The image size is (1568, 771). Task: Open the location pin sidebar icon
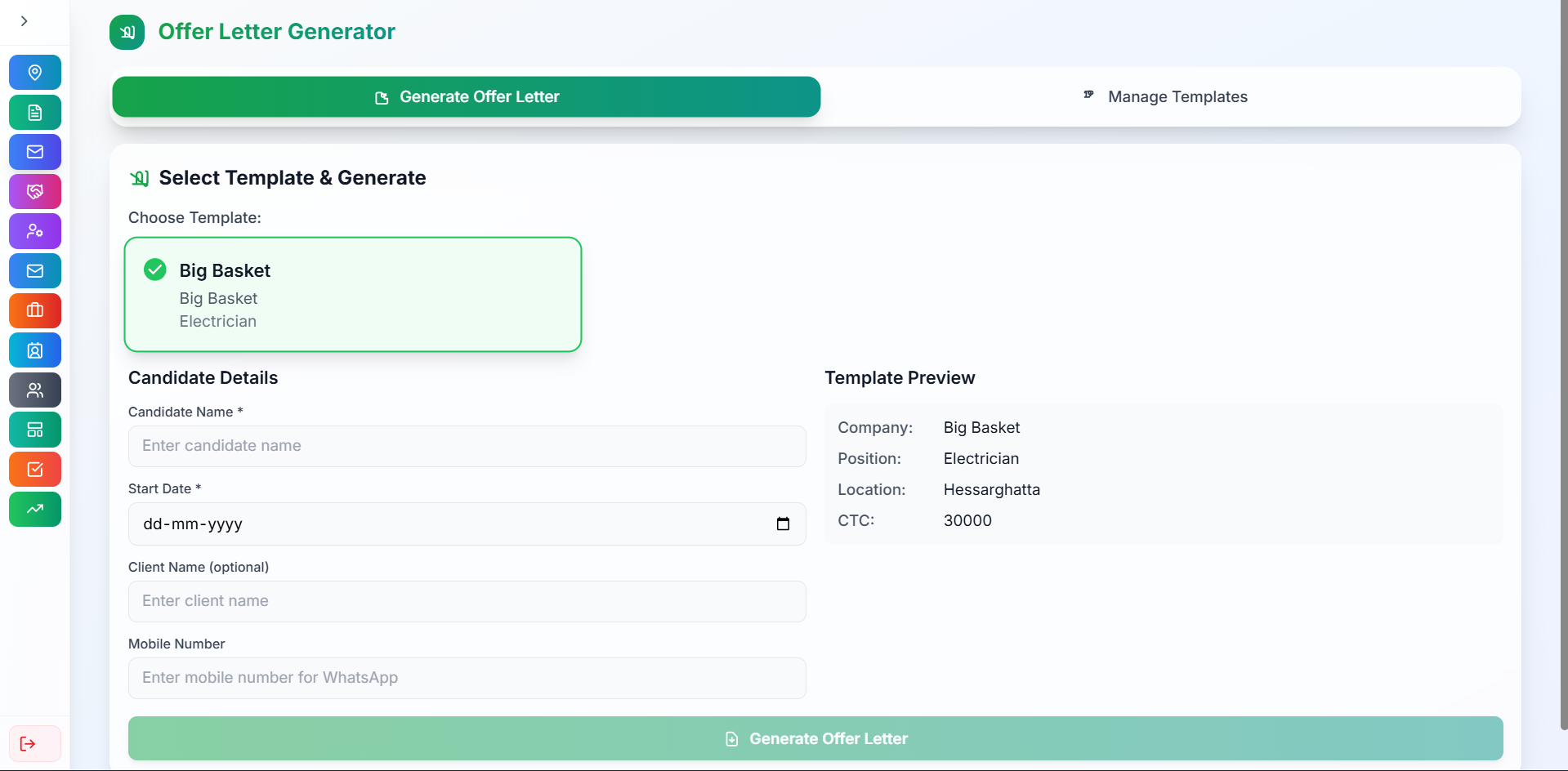(x=35, y=73)
